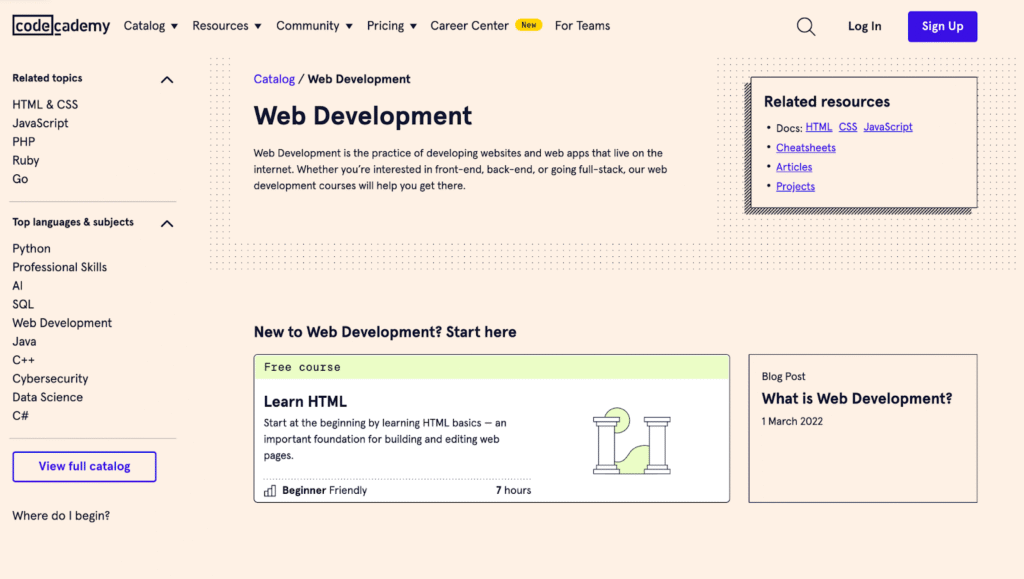Open Where do I begin? link

coord(61,516)
